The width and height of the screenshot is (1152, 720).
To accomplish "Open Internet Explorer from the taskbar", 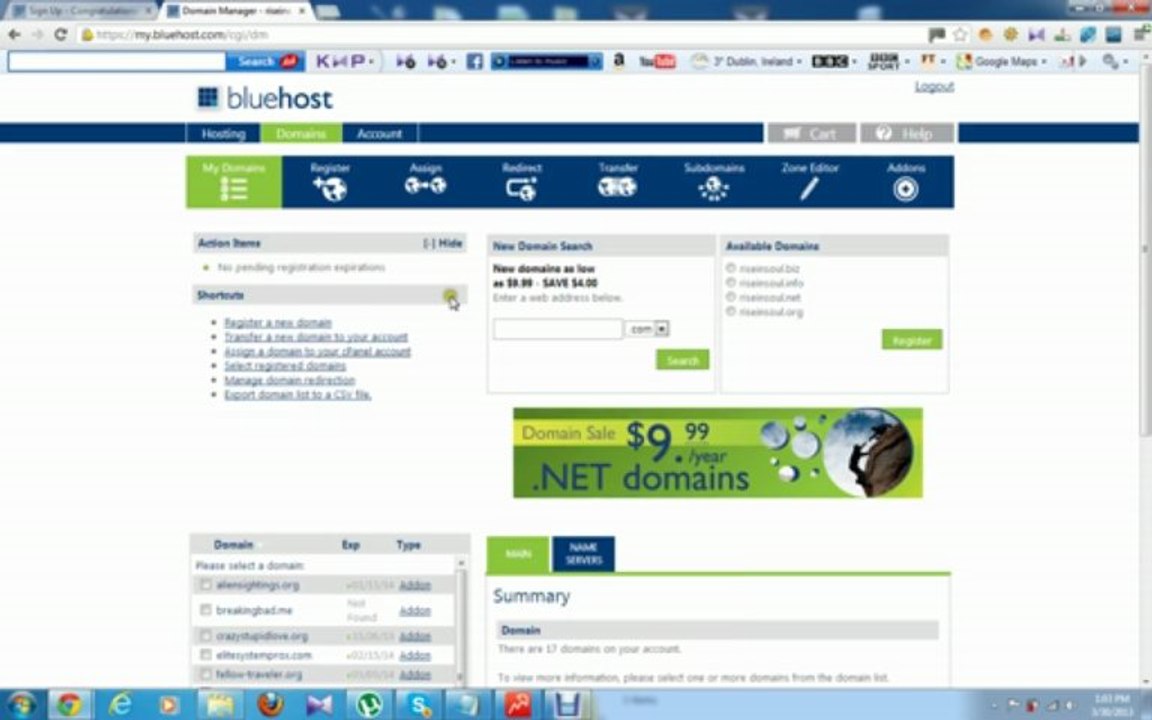I will coord(120,705).
